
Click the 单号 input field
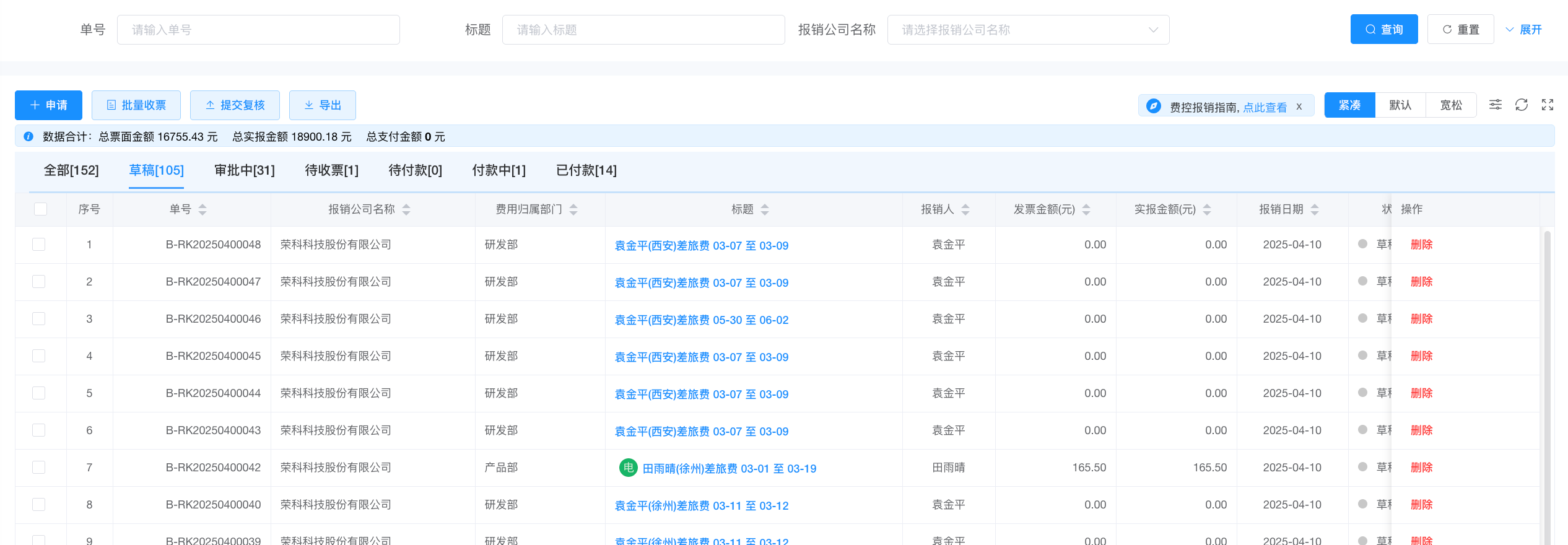tap(258, 30)
